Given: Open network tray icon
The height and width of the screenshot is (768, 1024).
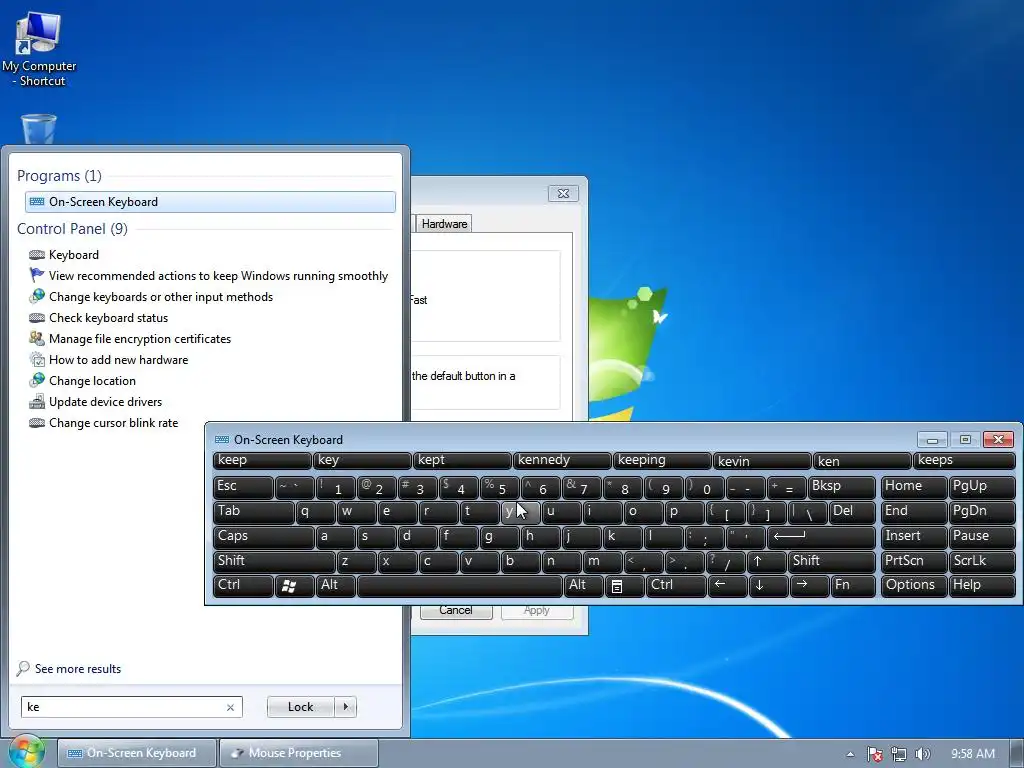Looking at the screenshot, I should coord(899,754).
